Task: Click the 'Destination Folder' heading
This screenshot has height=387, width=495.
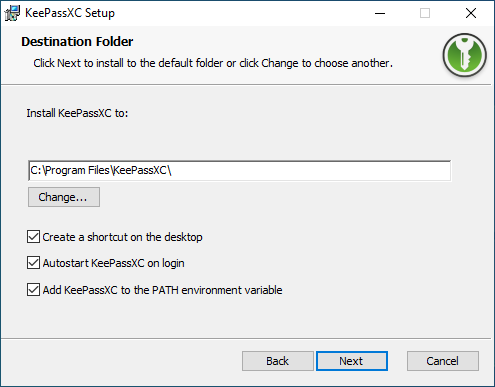Action: pyautogui.click(x=77, y=42)
